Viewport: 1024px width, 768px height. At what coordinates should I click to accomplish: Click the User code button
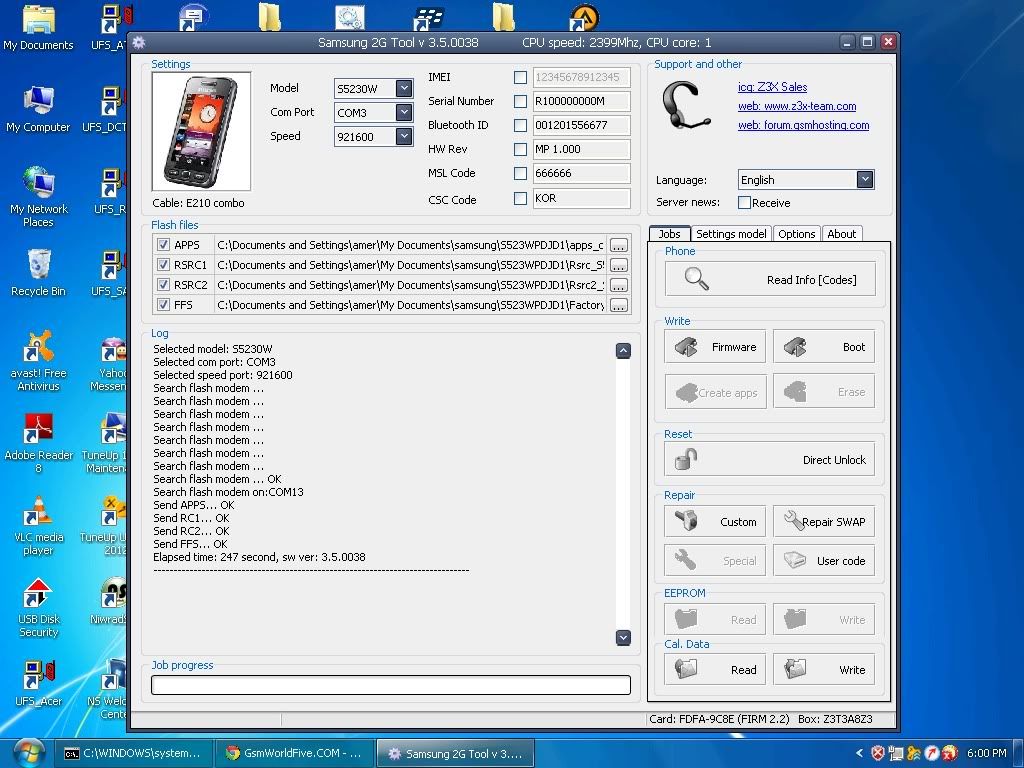coord(824,560)
